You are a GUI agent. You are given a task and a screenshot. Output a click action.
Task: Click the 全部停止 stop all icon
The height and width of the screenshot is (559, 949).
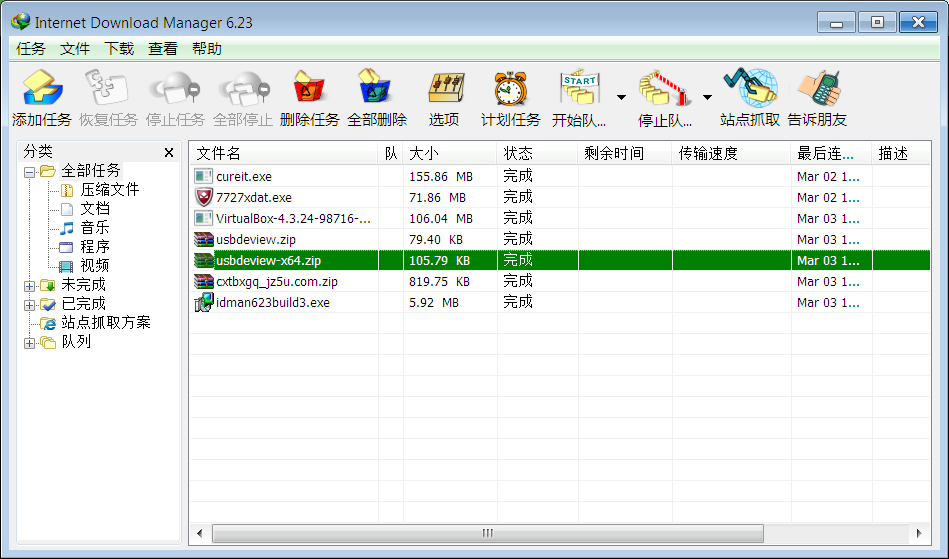pyautogui.click(x=243, y=88)
